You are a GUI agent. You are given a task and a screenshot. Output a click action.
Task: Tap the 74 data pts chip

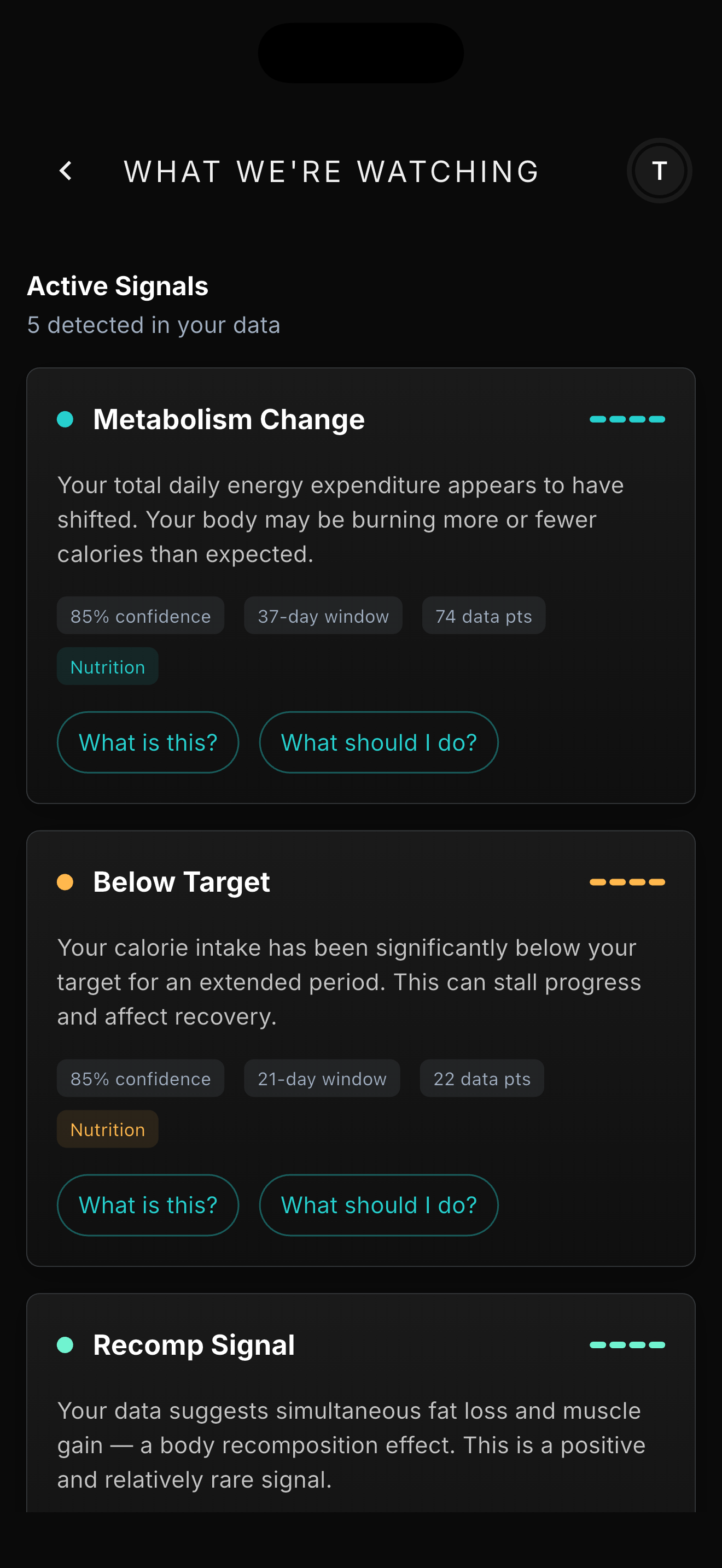click(484, 616)
